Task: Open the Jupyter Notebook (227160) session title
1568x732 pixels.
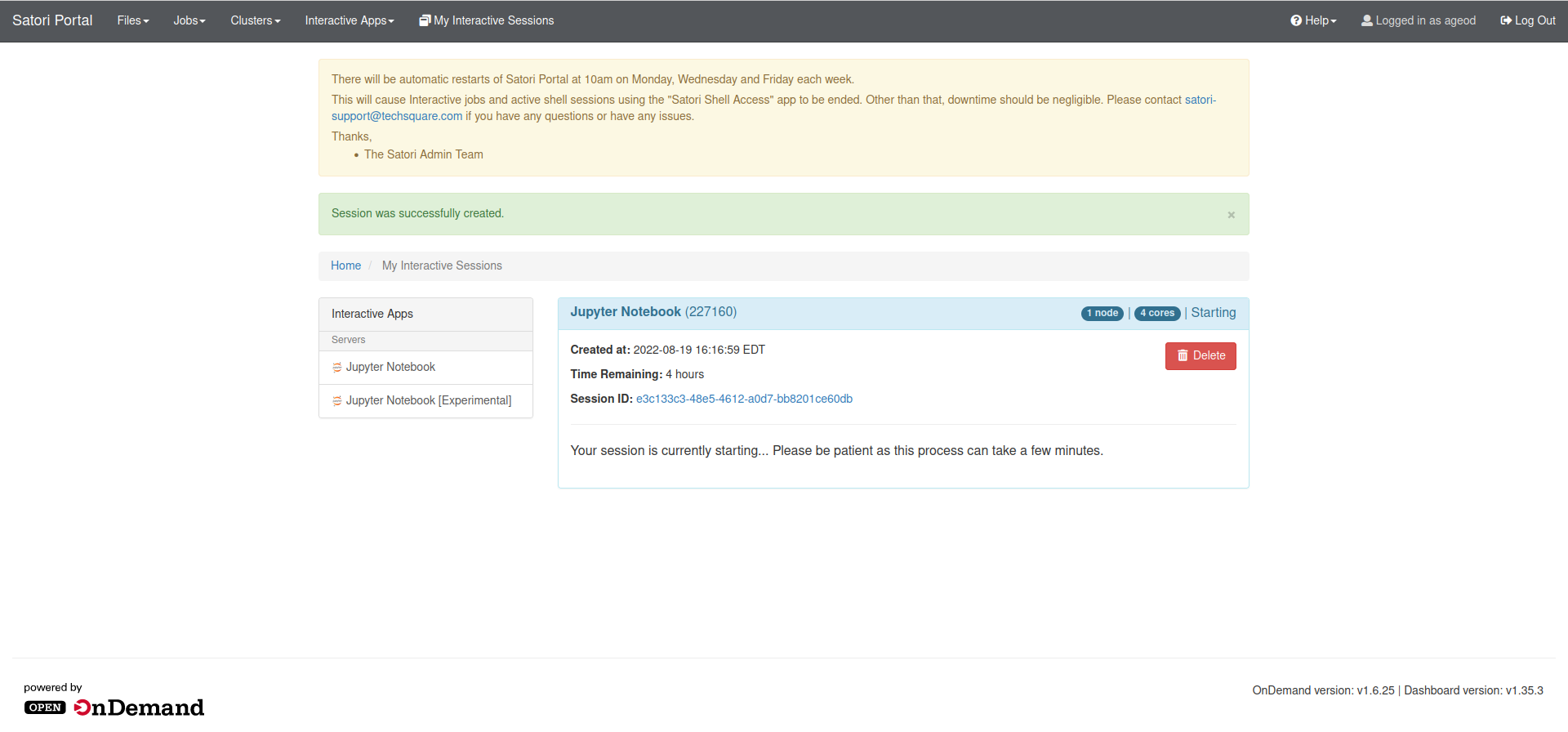Action: (x=653, y=312)
